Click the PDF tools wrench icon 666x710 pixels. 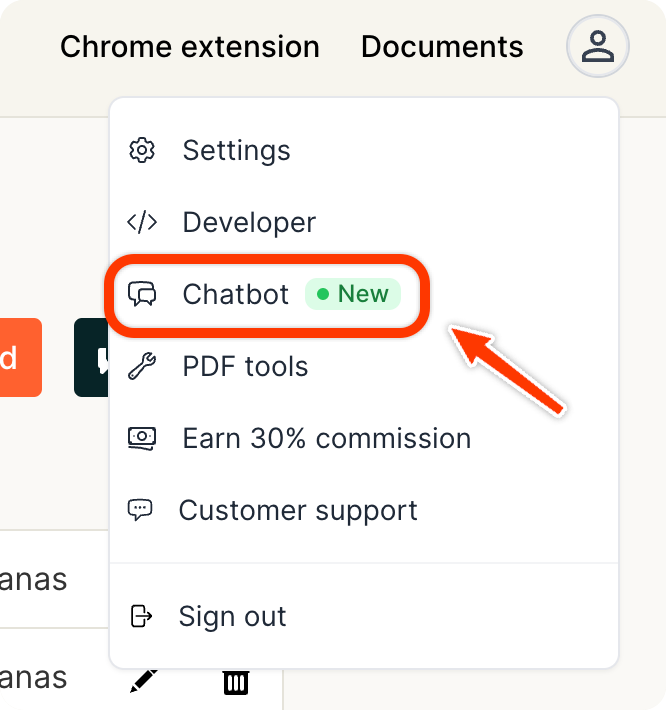[x=142, y=367]
